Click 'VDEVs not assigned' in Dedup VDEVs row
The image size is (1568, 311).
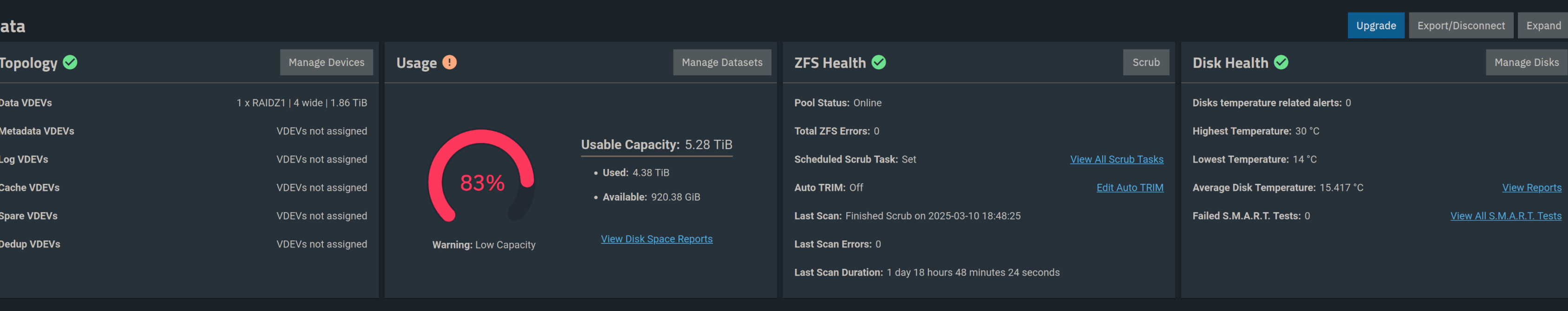[x=321, y=244]
